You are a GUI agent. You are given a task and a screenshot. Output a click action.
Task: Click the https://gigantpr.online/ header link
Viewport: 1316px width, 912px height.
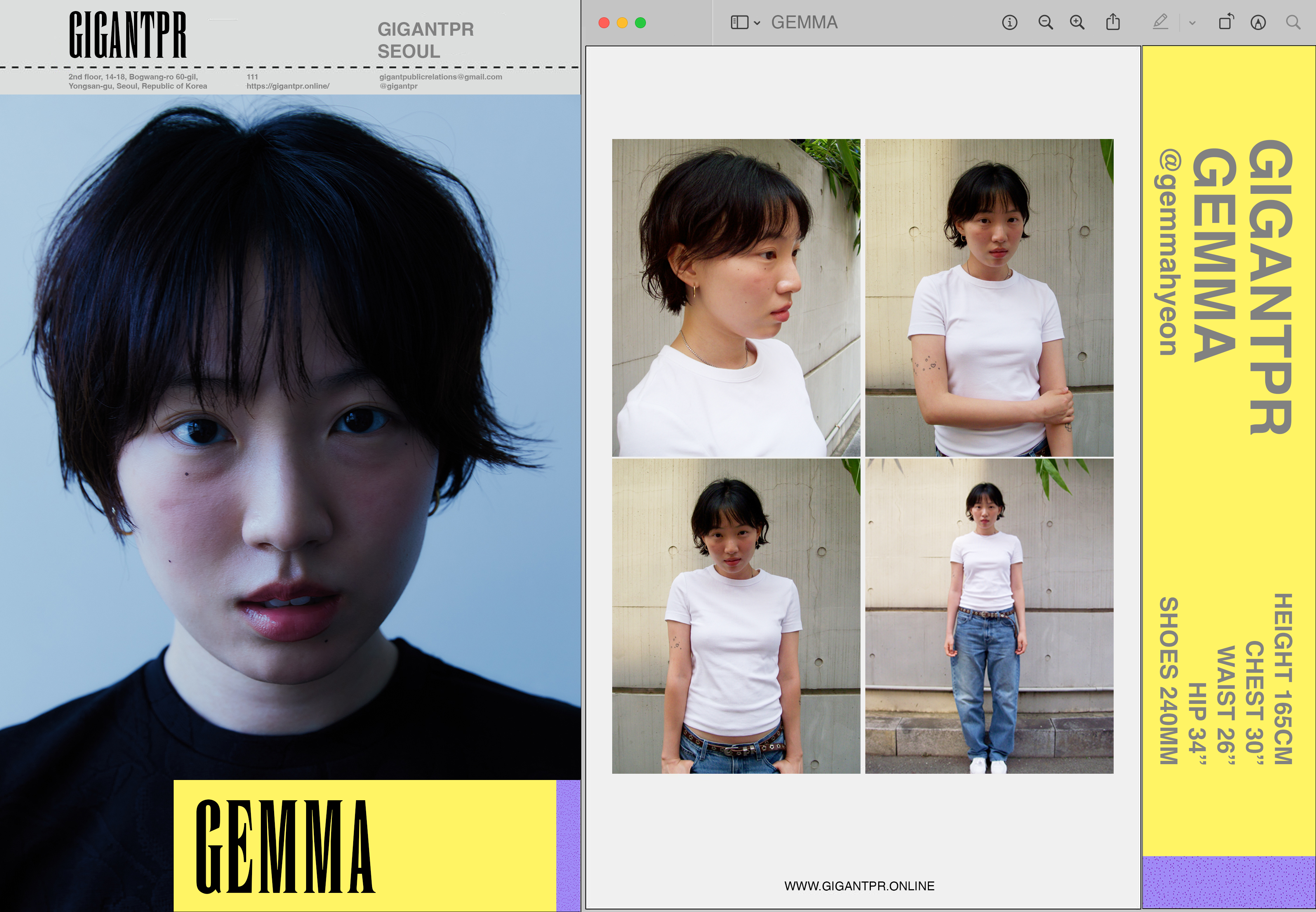tap(288, 86)
